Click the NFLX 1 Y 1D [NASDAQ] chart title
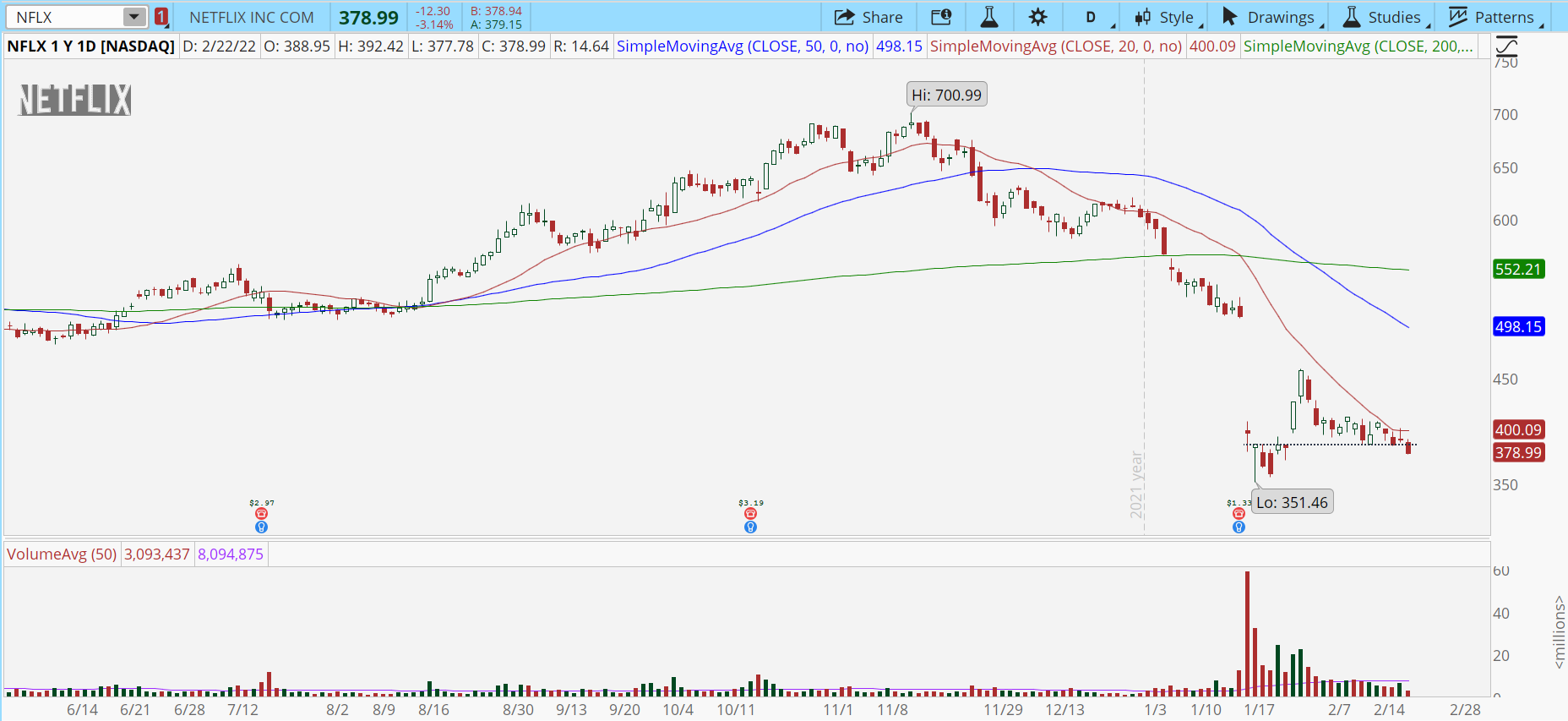 pyautogui.click(x=91, y=46)
